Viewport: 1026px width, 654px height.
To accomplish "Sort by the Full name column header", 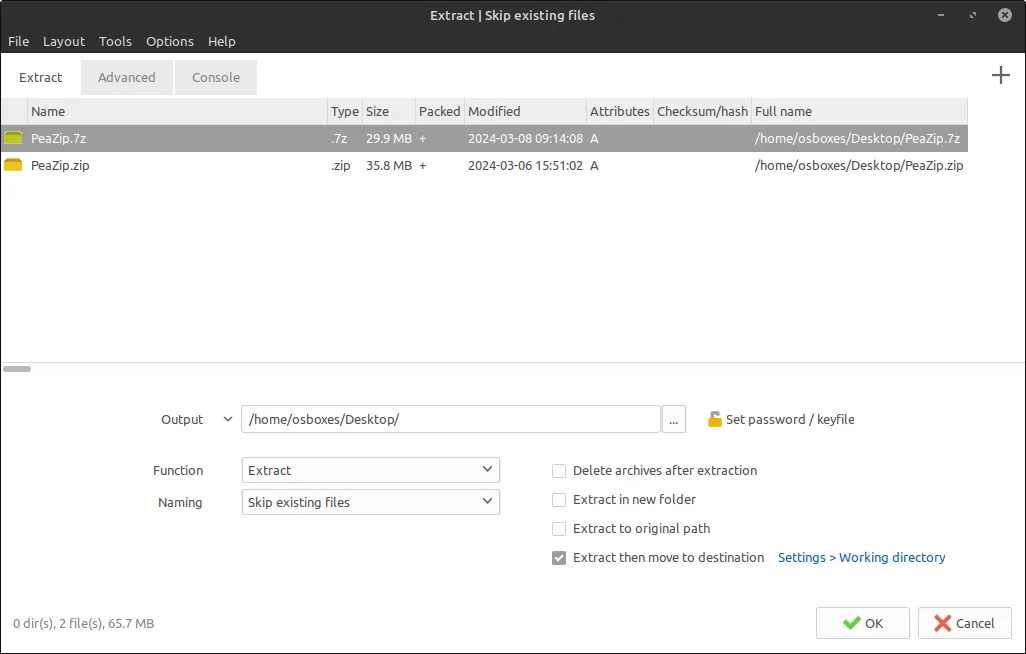I will (859, 111).
